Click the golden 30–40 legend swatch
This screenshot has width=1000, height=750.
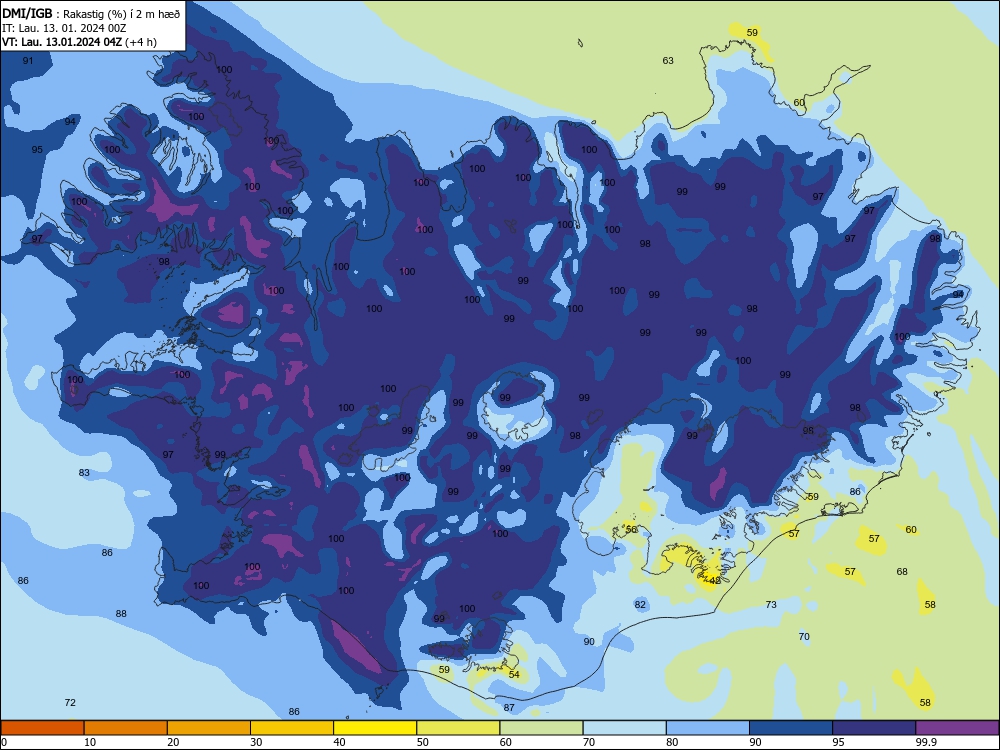[x=292, y=728]
